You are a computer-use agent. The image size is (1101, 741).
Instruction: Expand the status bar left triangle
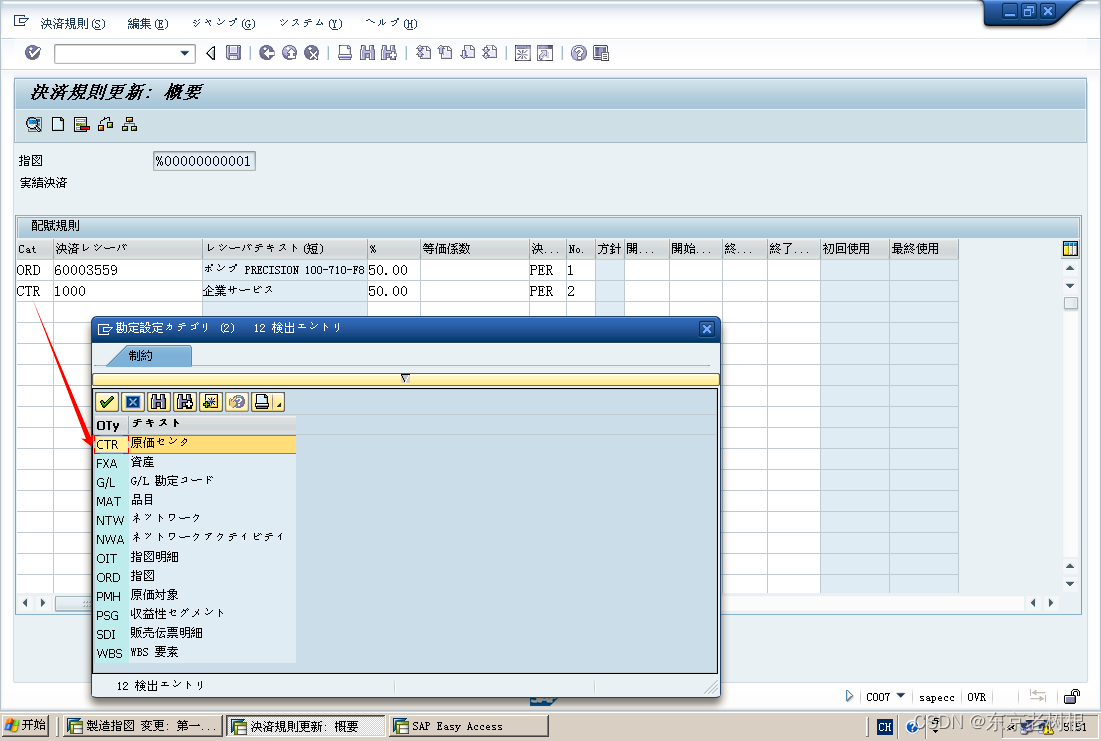coord(849,696)
